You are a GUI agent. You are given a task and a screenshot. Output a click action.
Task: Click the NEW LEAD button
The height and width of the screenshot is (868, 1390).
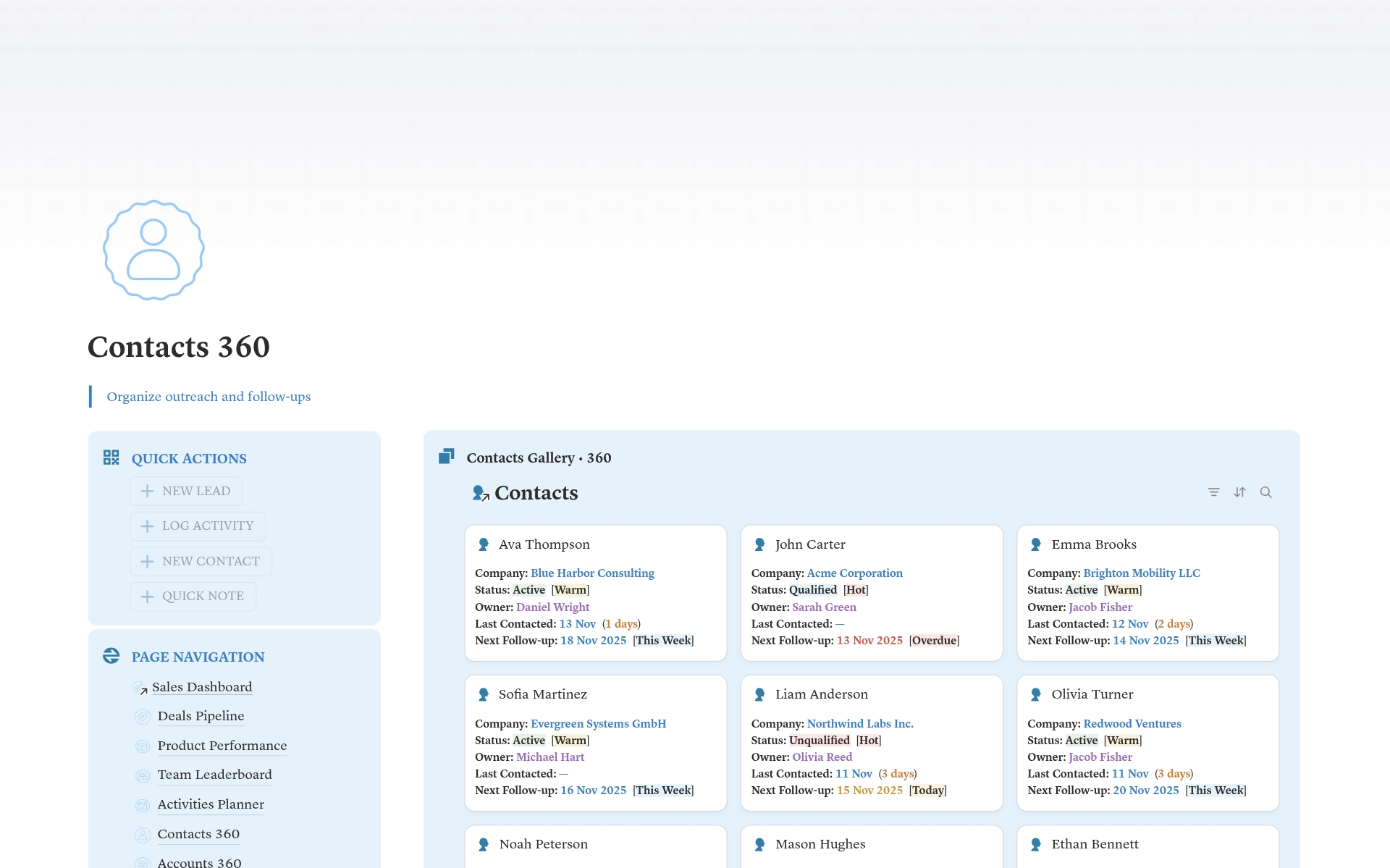coord(186,491)
